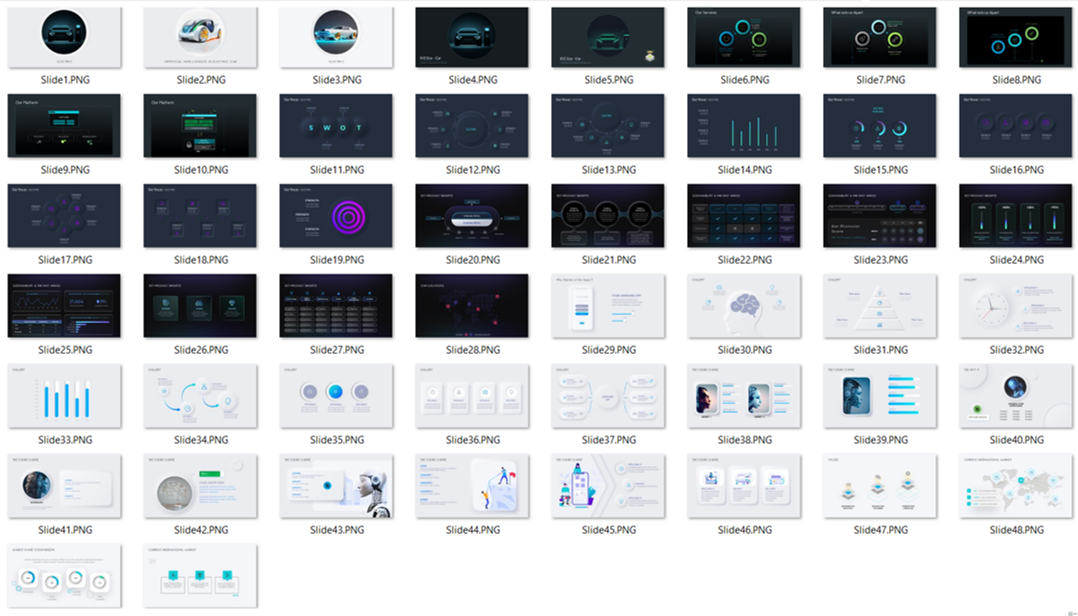Click the Slide8.PNG file name label
Image resolution: width=1078 pixels, height=616 pixels.
[1016, 80]
